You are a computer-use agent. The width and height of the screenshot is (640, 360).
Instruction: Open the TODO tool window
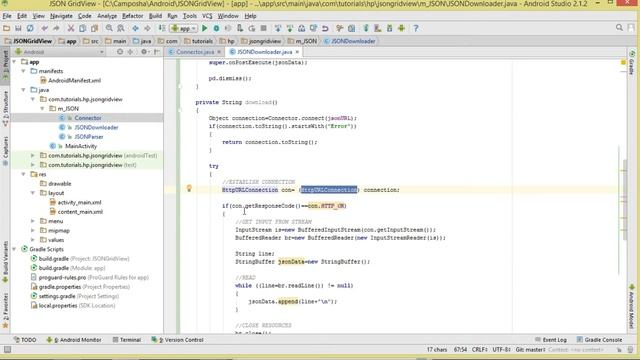25,340
